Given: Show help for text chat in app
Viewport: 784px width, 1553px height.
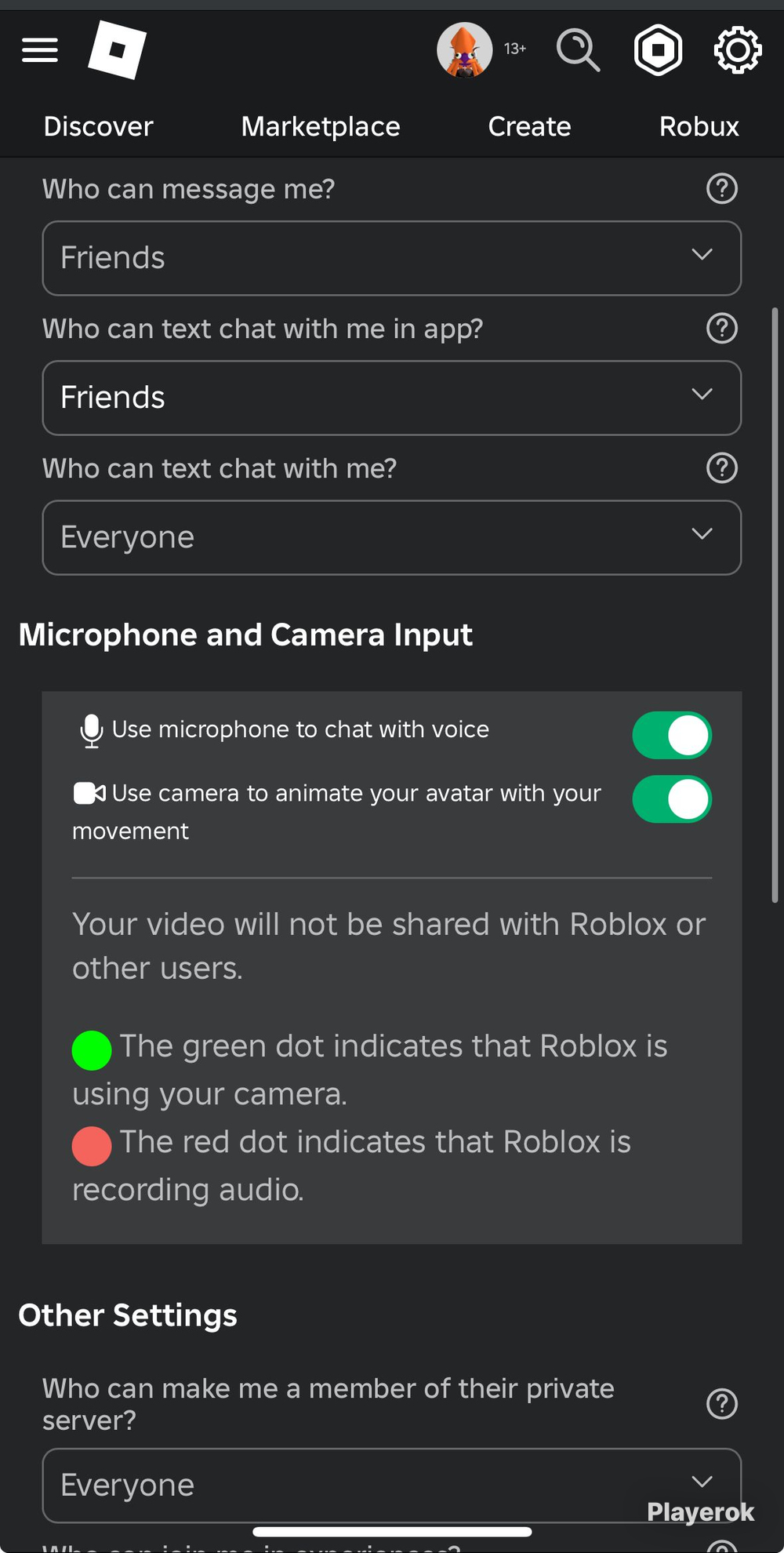Looking at the screenshot, I should click(722, 328).
